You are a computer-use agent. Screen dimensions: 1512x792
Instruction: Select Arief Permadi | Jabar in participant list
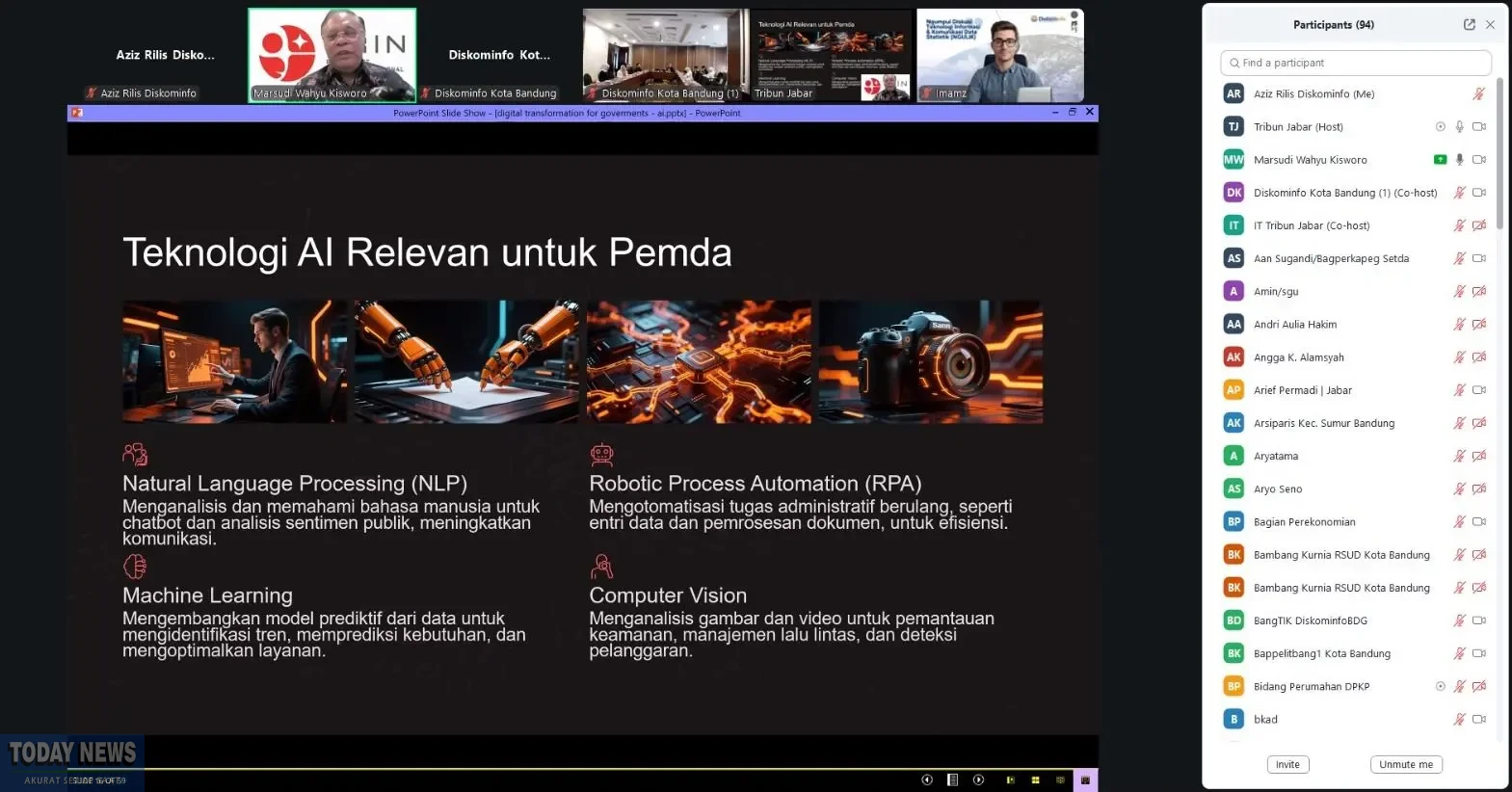click(x=1302, y=390)
